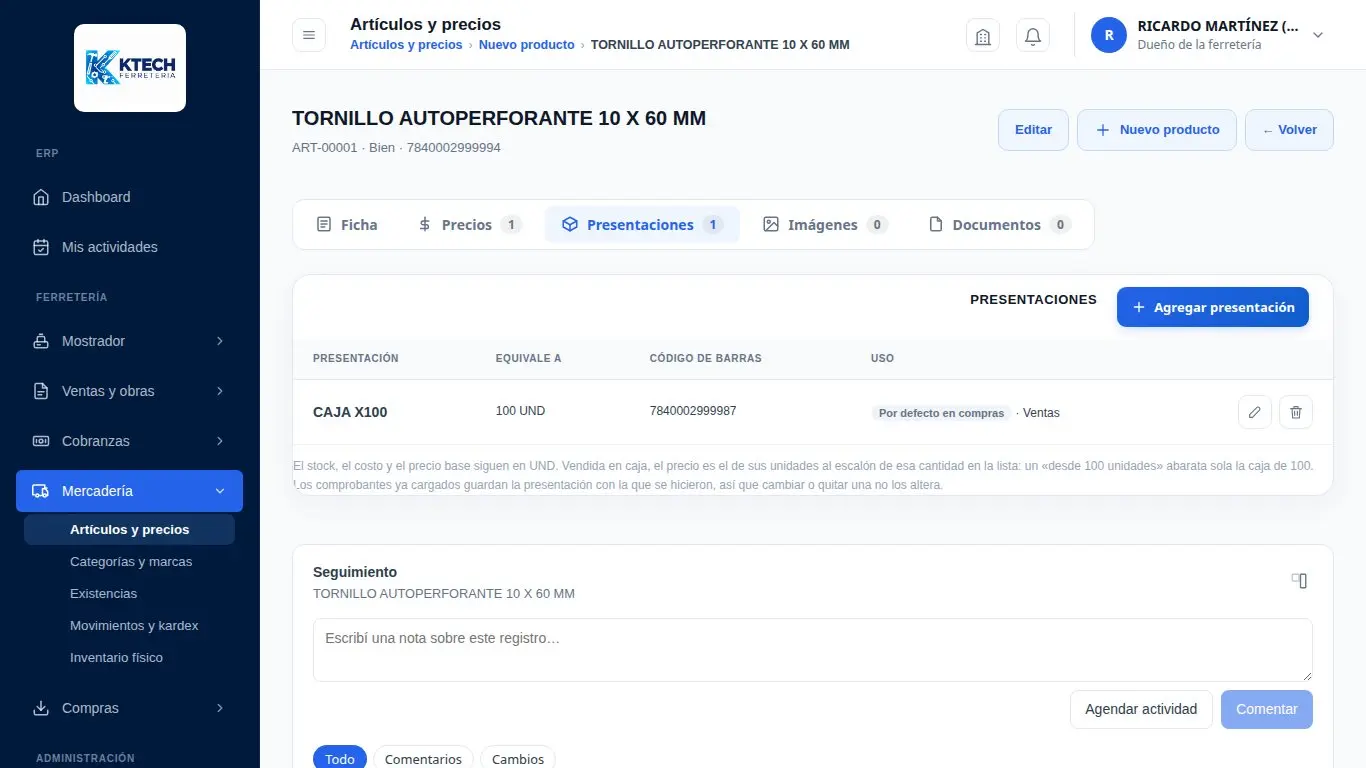Expand the Cobranzas submenu chevron
The width and height of the screenshot is (1366, 768).
pos(220,441)
